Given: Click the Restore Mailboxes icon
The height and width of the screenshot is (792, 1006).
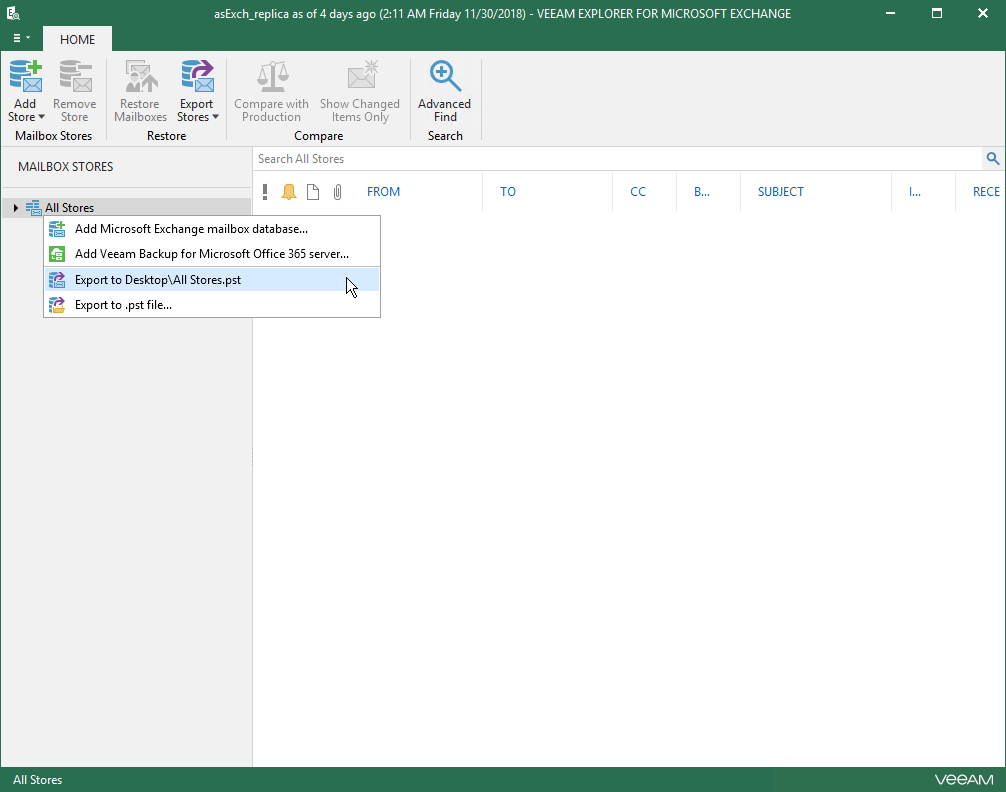Looking at the screenshot, I should point(141,76).
